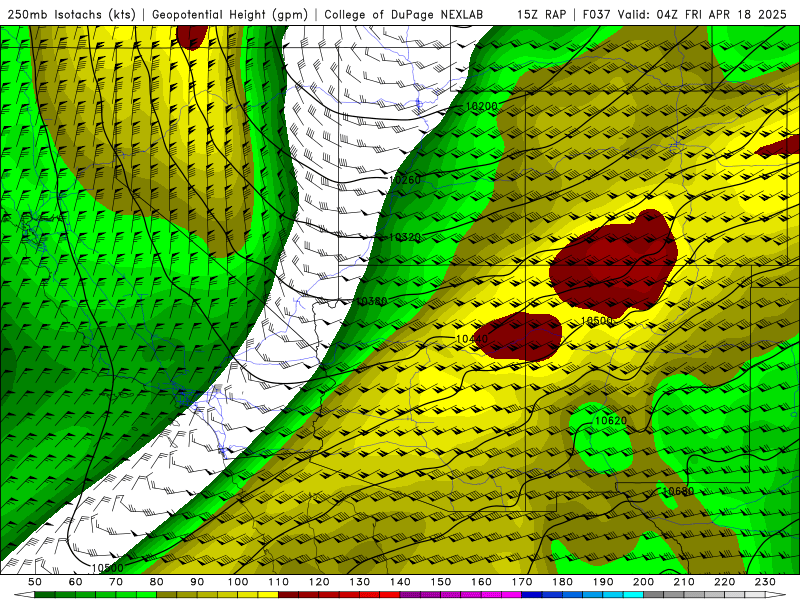
Task: Click the 170 value on the color scale
Action: pos(522,582)
